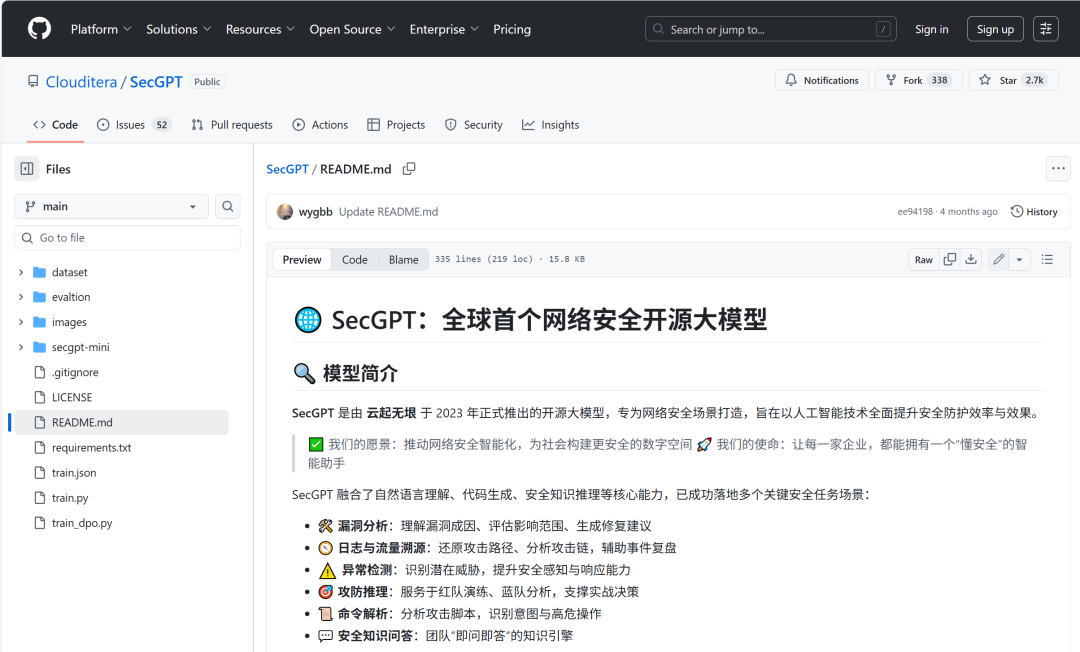Open more edit options dropdown arrow
This screenshot has height=652, width=1080.
(1019, 260)
